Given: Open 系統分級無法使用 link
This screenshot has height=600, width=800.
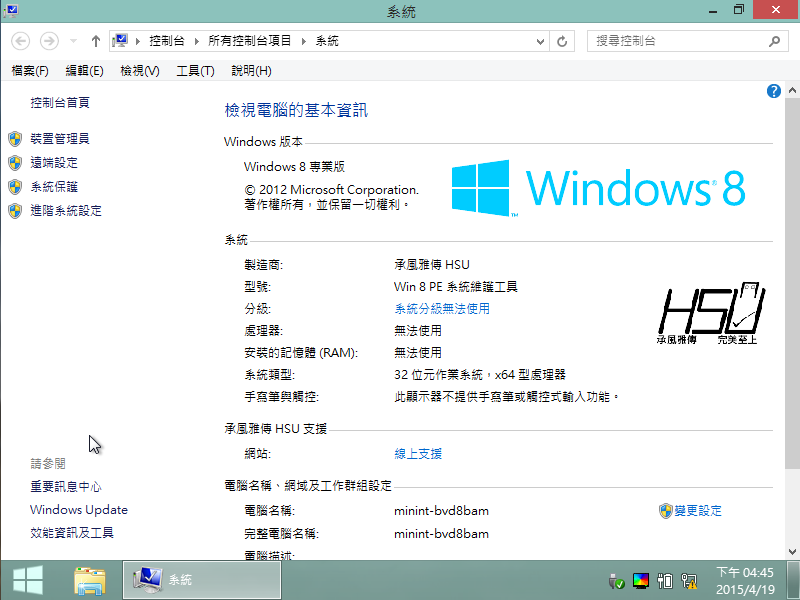Looking at the screenshot, I should click(x=442, y=308).
